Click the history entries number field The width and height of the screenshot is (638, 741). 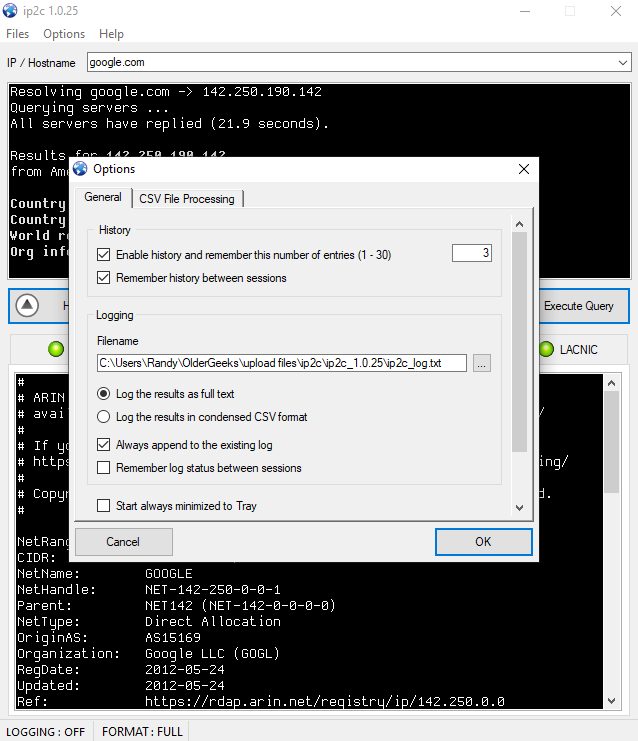coord(472,253)
